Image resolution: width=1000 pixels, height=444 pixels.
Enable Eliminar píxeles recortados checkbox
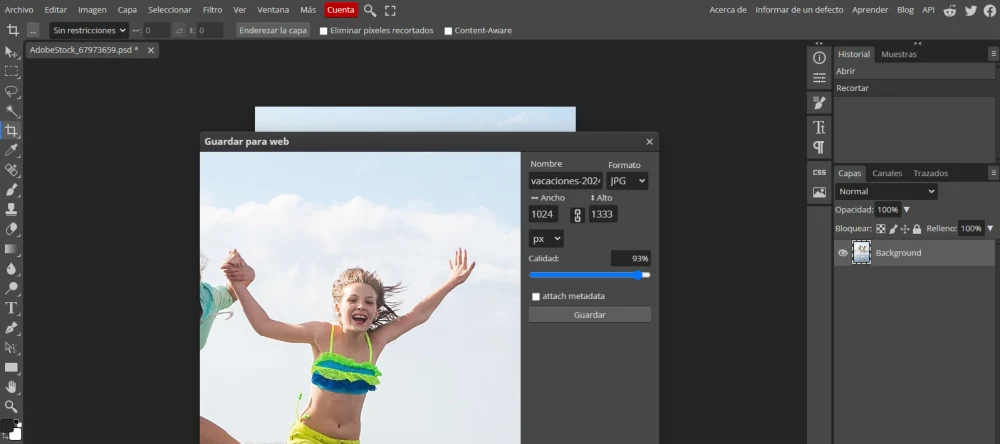pos(323,31)
